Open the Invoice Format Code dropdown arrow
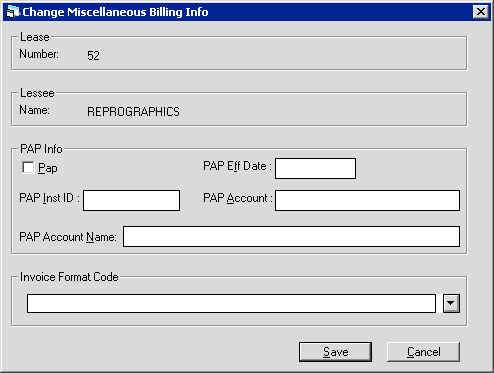The image size is (494, 373). (451, 303)
